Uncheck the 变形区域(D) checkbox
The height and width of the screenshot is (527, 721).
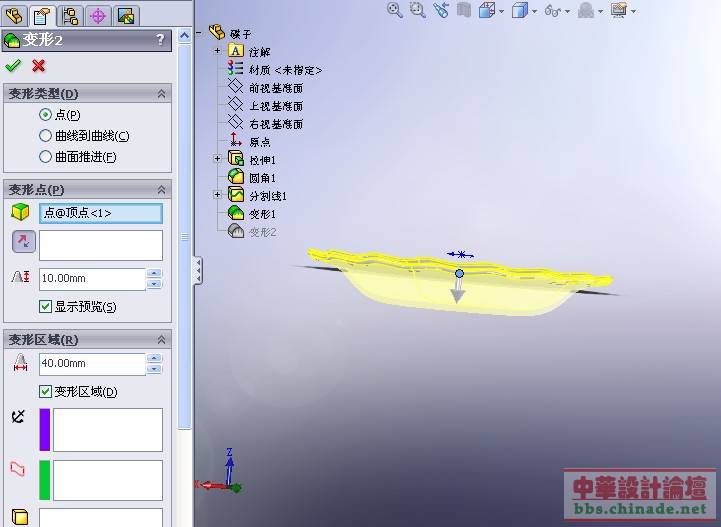click(x=45, y=392)
